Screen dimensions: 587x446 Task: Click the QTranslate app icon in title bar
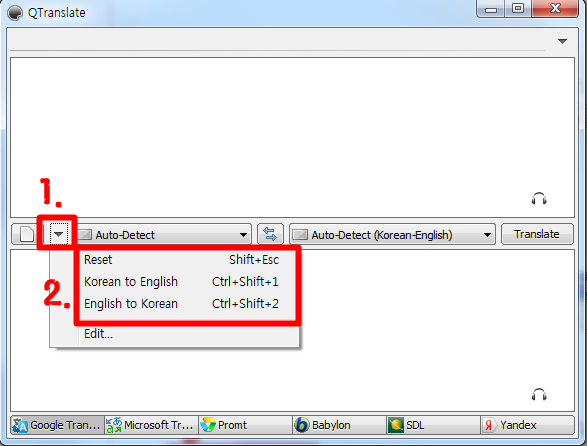[15, 13]
